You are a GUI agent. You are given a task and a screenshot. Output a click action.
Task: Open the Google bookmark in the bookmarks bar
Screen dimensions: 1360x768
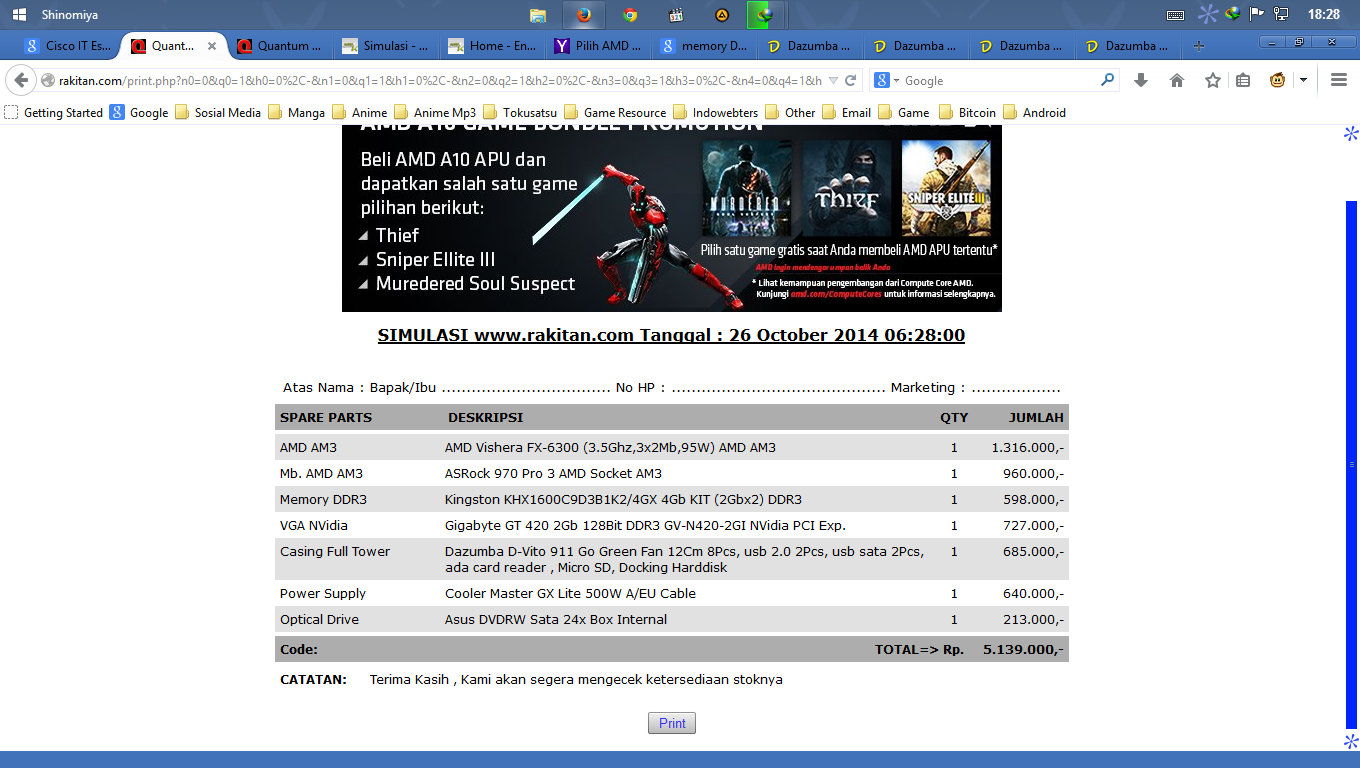click(x=139, y=113)
